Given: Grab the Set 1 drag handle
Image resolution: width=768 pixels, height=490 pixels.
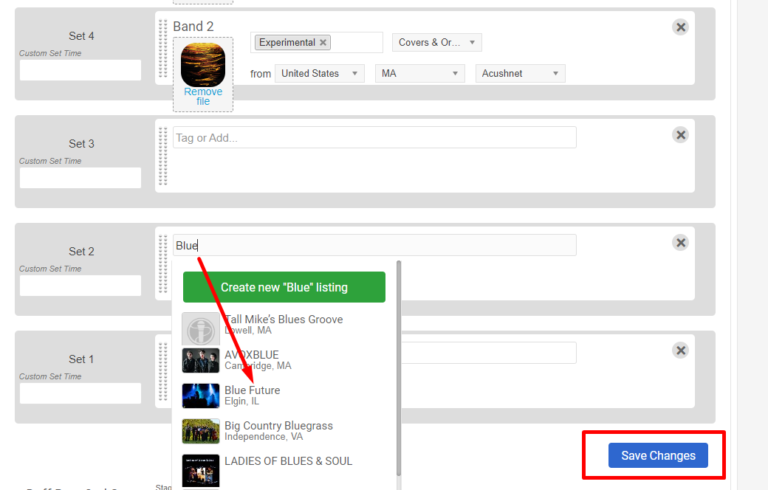Looking at the screenshot, I should coord(163,371).
